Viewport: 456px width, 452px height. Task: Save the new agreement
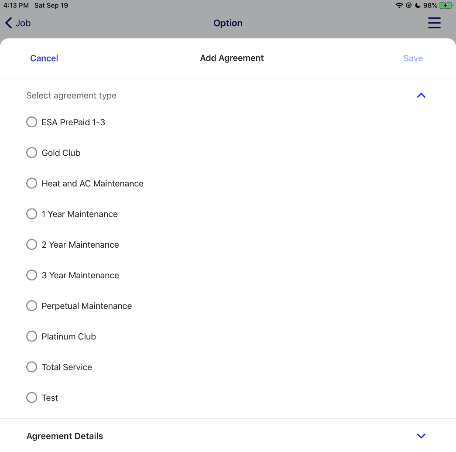[413, 58]
